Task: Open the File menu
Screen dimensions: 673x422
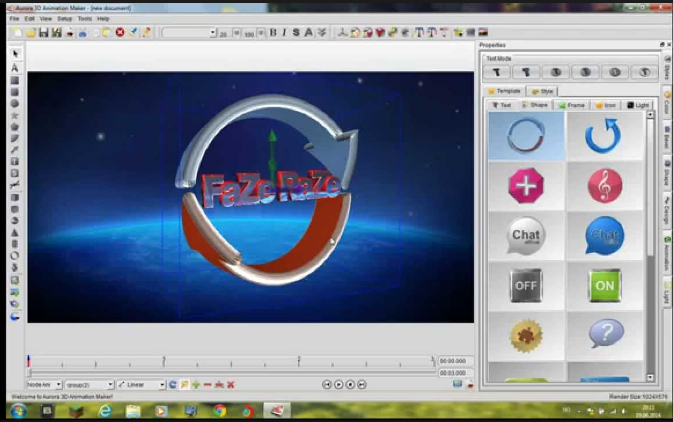Action: (14, 19)
